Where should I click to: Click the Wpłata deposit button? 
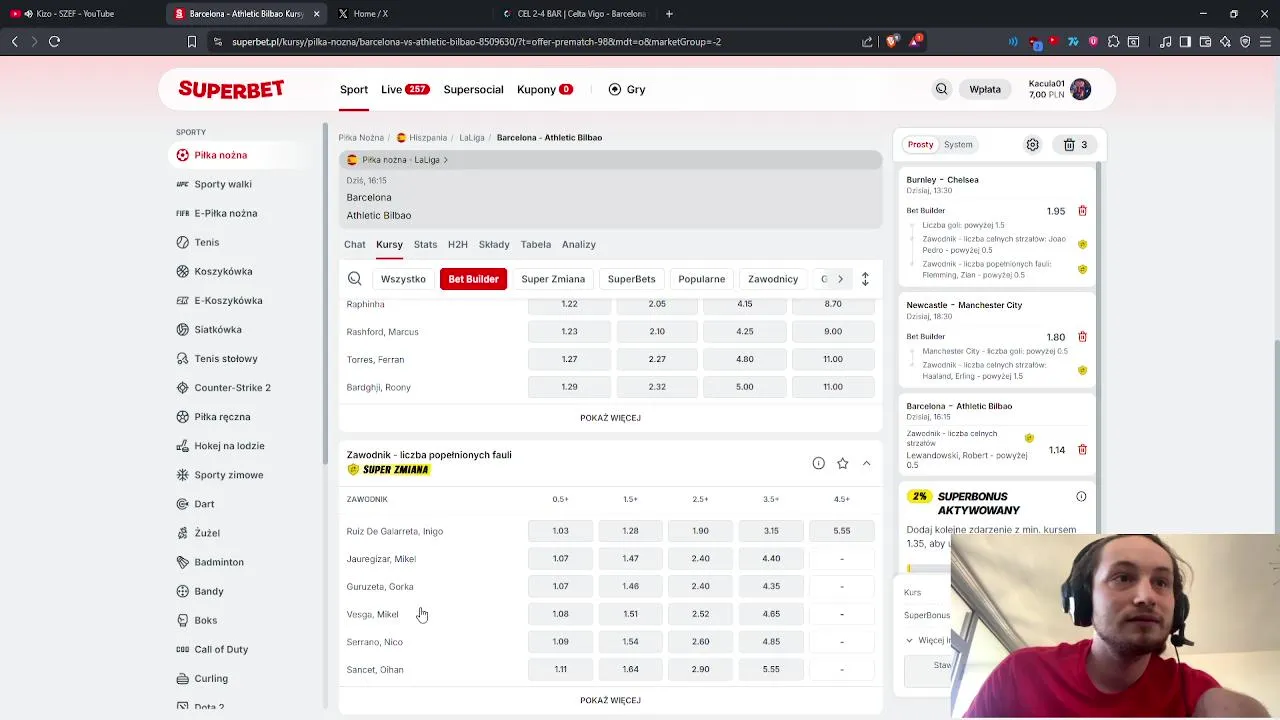coord(985,89)
